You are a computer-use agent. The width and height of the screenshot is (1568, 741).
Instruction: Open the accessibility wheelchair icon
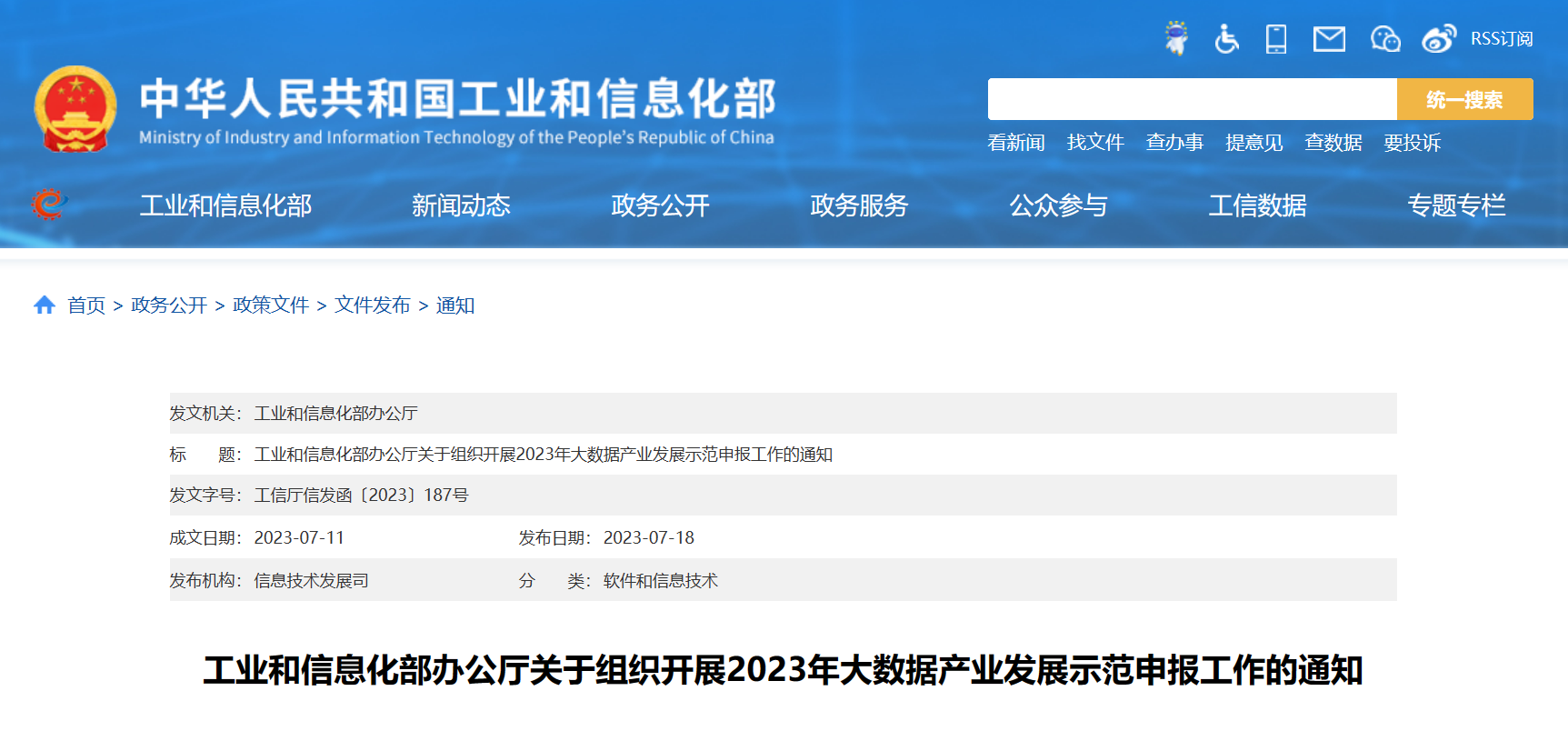(1226, 38)
